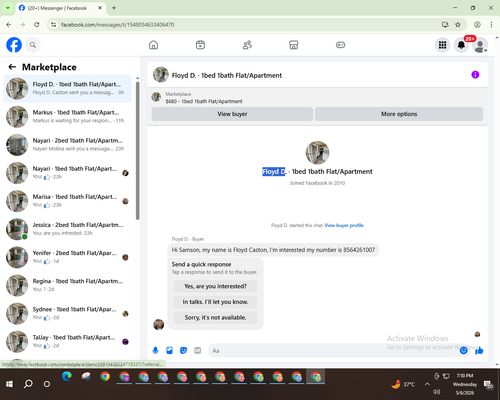Image resolution: width=500 pixels, height=400 pixels.
Task: Show hidden system tray icons
Action: point(427,384)
